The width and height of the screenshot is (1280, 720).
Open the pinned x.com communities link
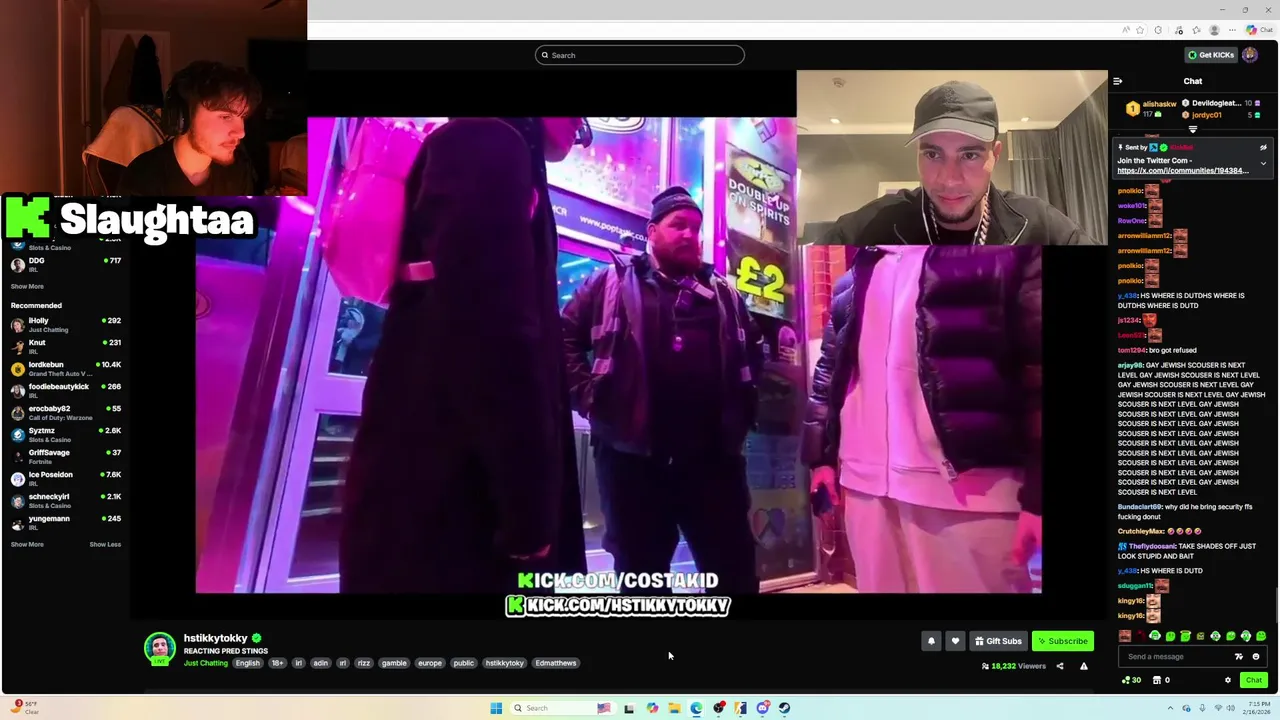[1183, 171]
